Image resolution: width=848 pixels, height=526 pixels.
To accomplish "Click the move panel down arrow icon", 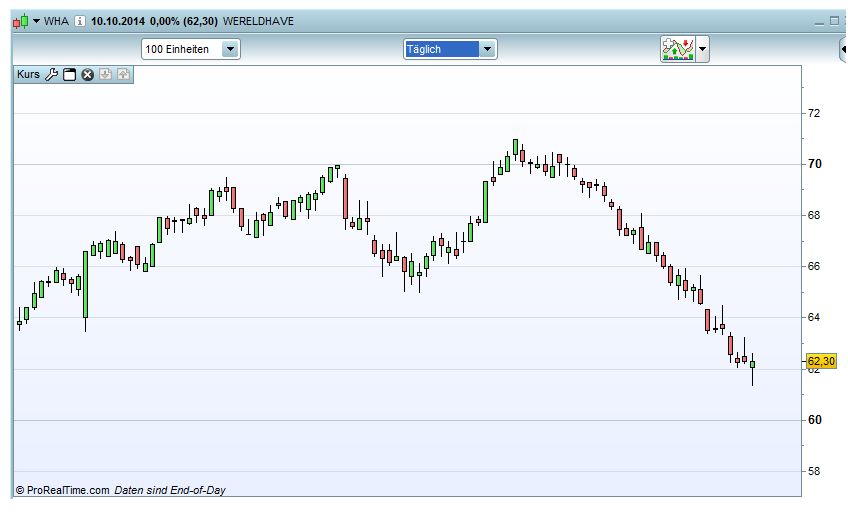I will 105,74.
